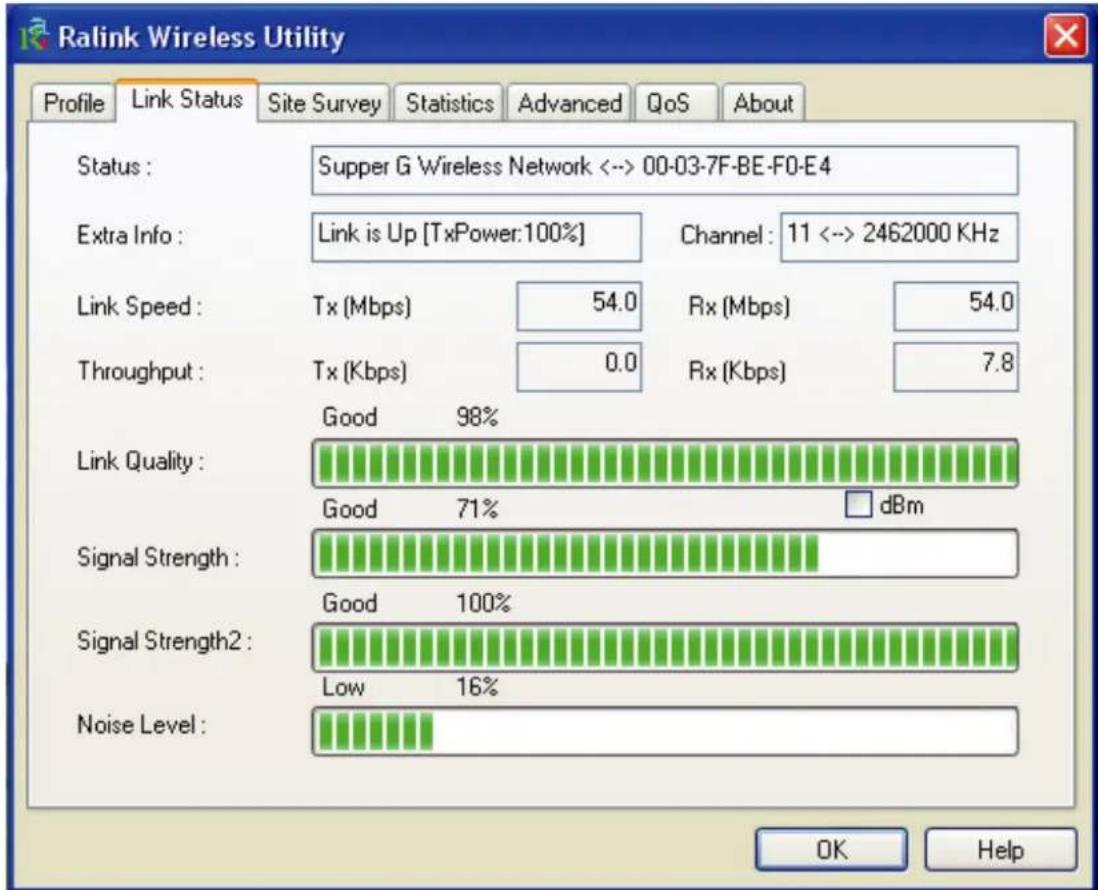This screenshot has width=1098, height=890.
Task: Click the 'Throughput :' label
Action: (x=140, y=371)
